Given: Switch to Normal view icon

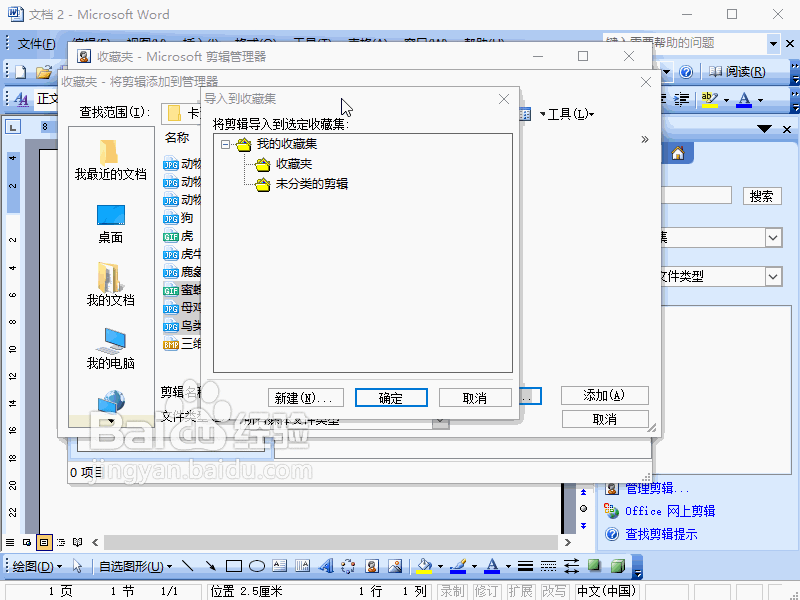Looking at the screenshot, I should tap(10, 542).
